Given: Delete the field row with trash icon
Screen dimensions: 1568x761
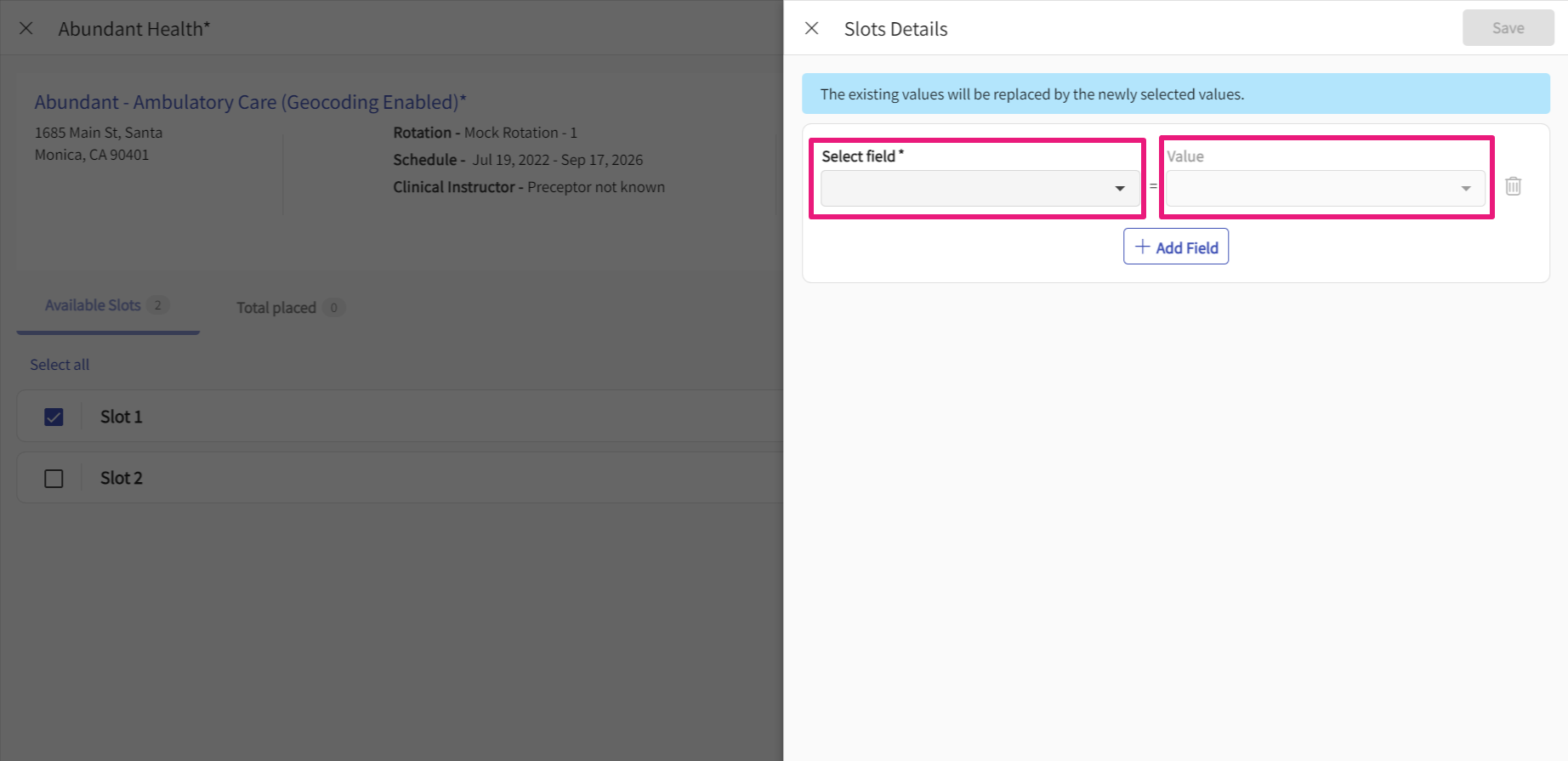Looking at the screenshot, I should (1513, 186).
